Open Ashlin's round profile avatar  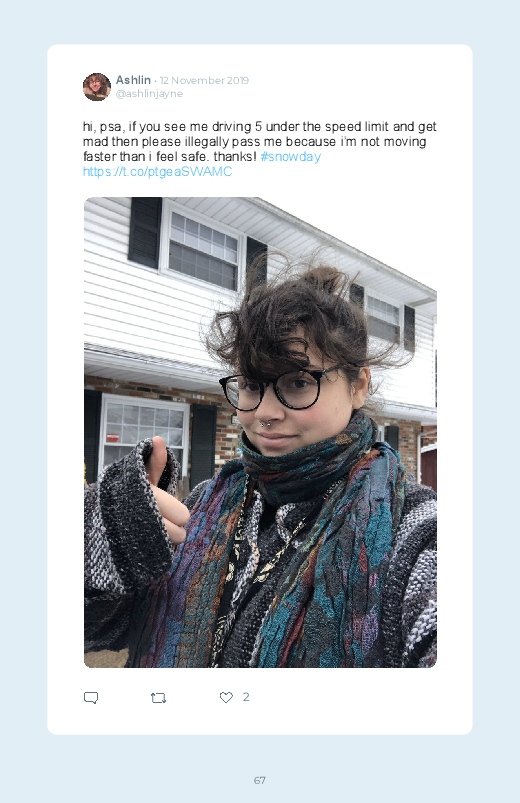(97, 87)
